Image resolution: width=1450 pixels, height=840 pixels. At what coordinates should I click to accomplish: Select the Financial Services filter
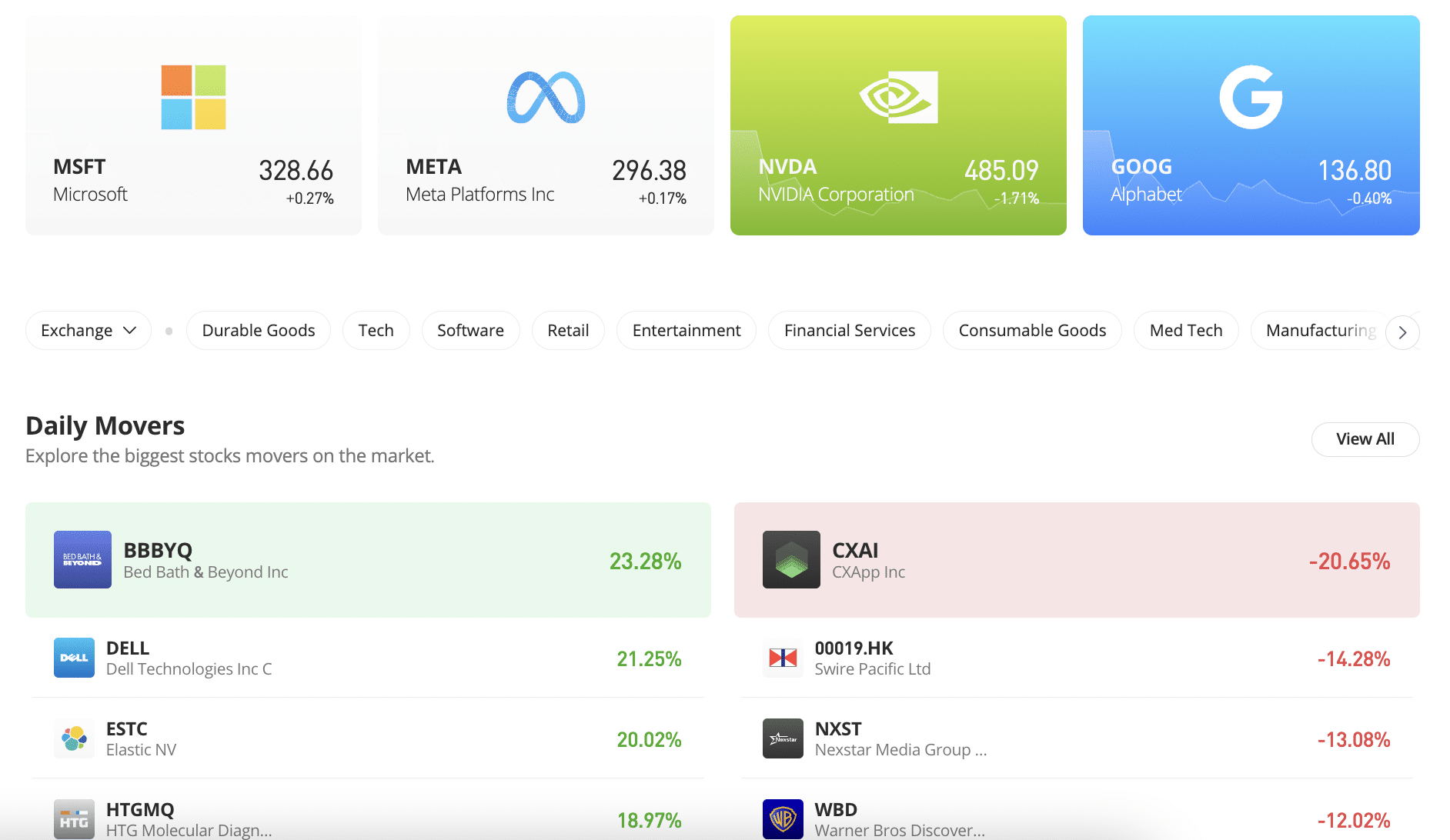850,331
